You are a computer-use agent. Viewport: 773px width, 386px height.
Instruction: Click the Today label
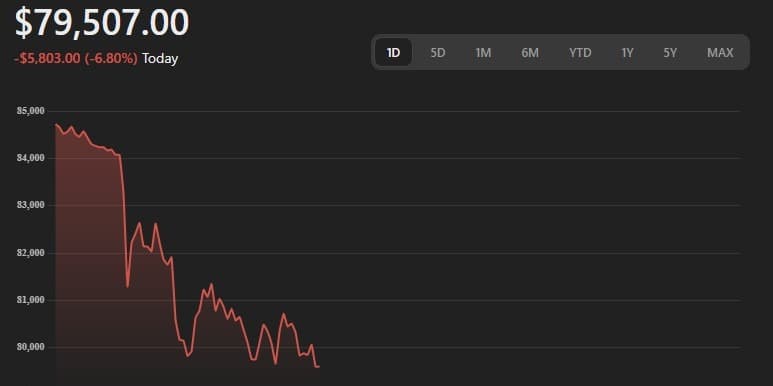click(x=160, y=59)
